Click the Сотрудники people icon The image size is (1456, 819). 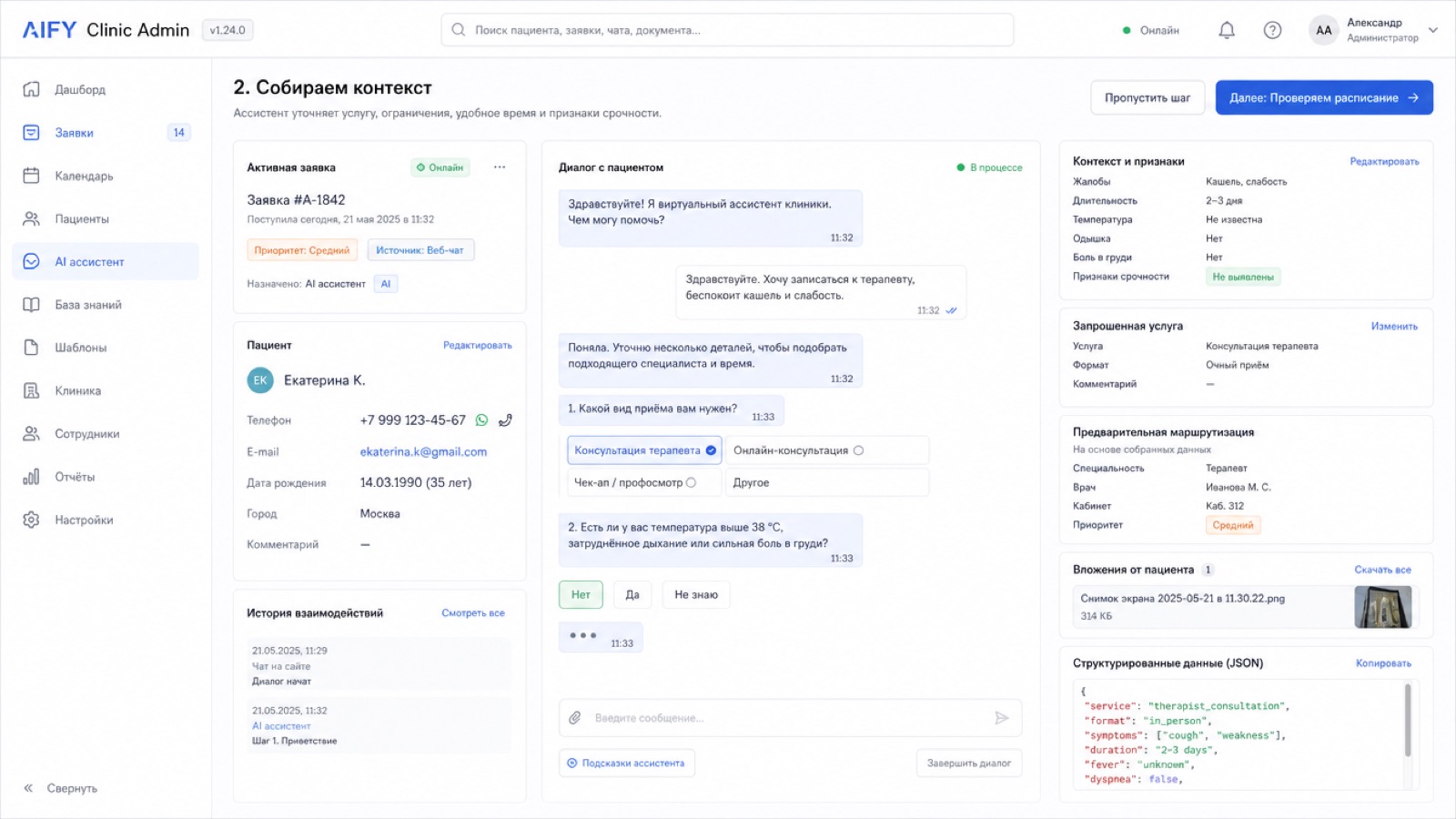31,434
